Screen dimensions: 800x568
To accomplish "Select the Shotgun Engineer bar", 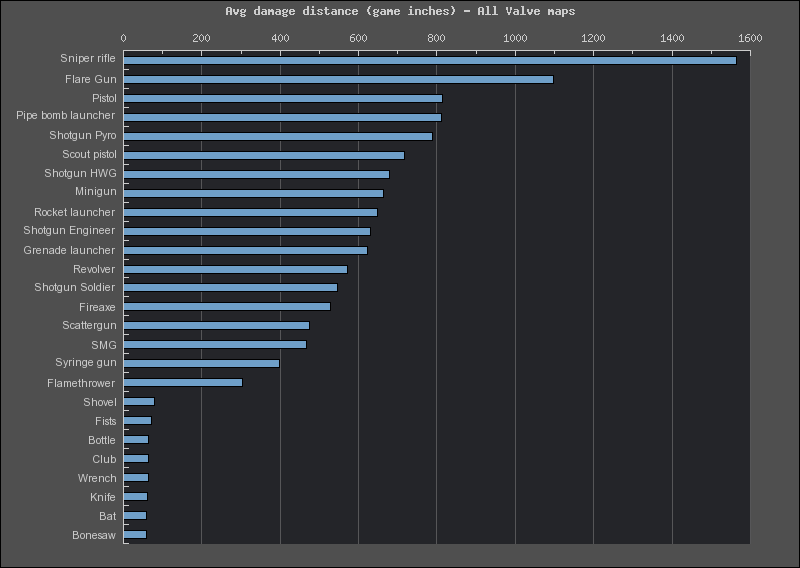I will (x=247, y=231).
